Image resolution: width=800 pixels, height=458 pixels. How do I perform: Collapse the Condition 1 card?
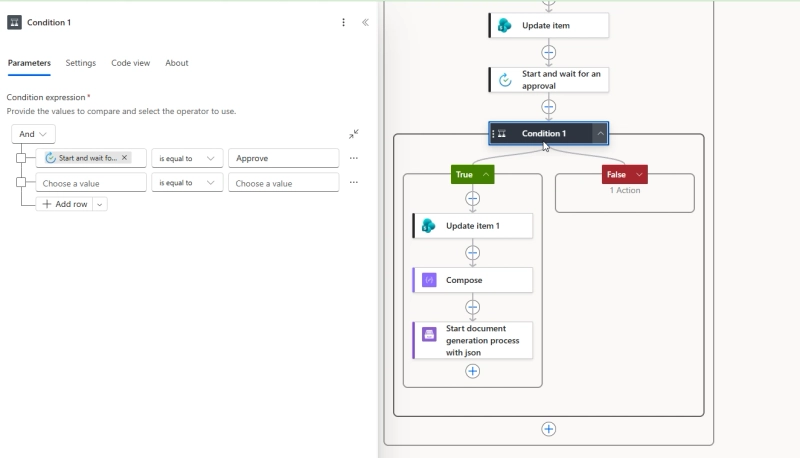tap(601, 134)
